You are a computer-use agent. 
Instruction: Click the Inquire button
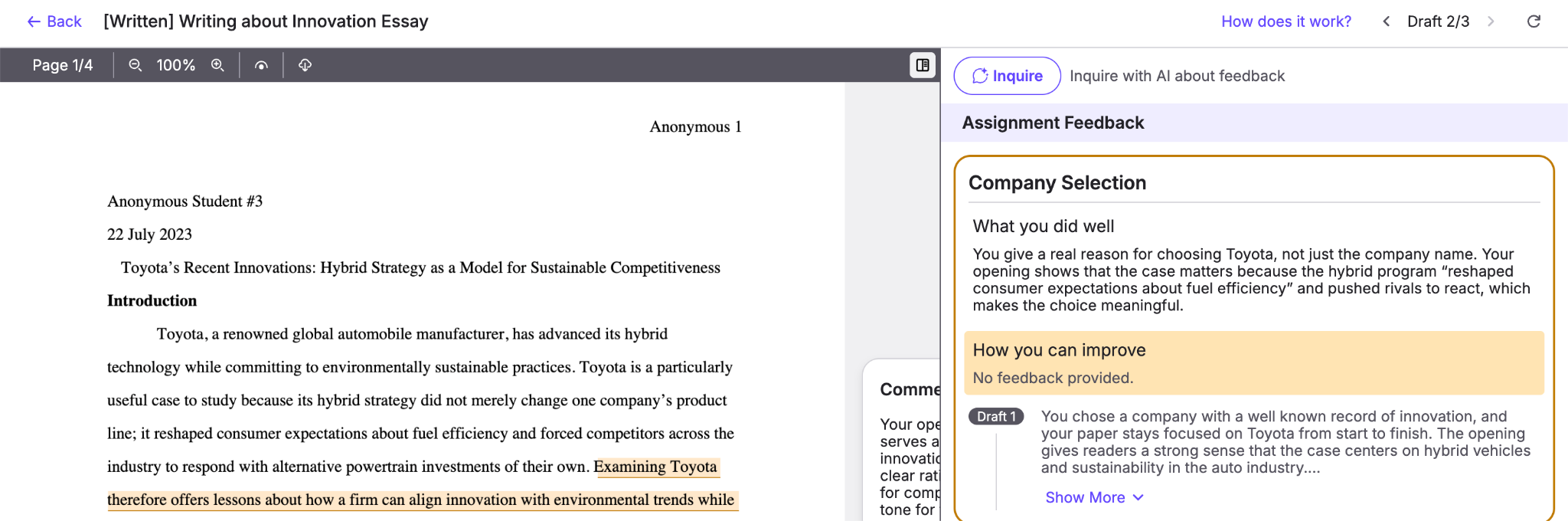coord(1007,76)
